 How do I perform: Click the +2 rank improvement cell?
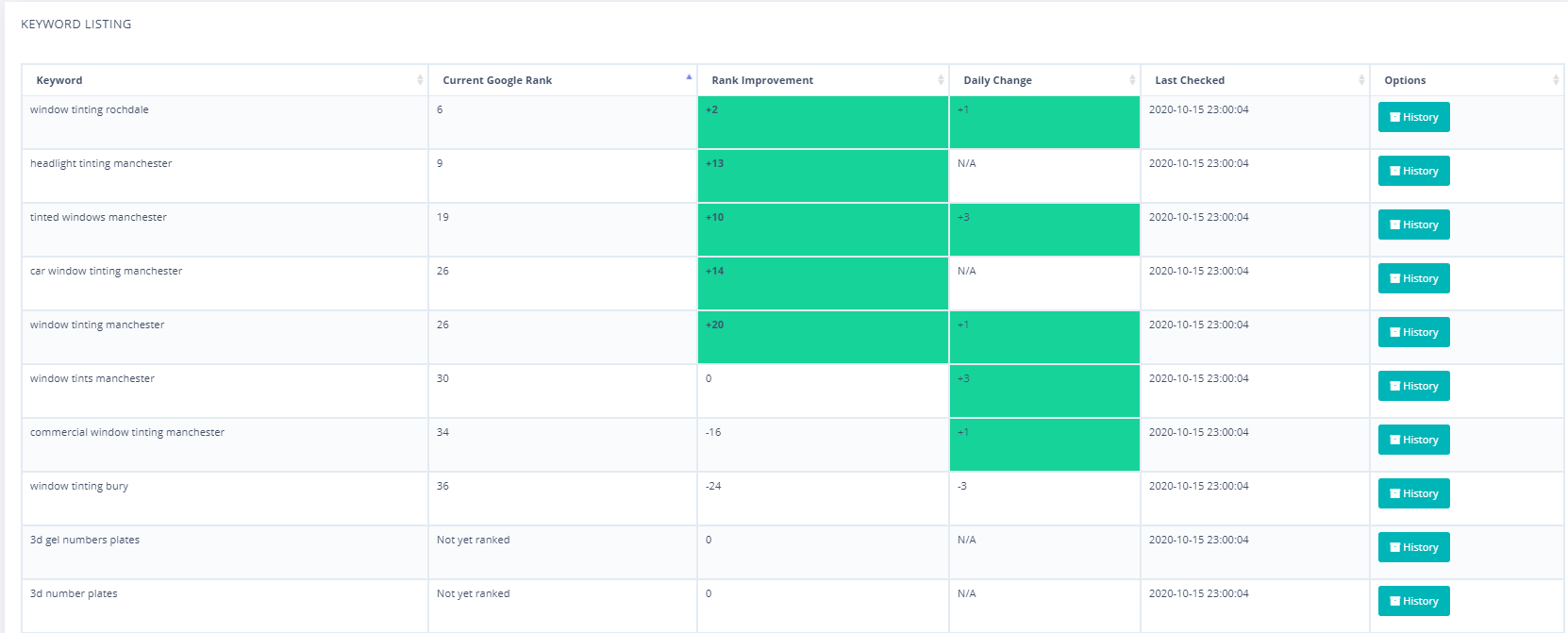click(823, 122)
